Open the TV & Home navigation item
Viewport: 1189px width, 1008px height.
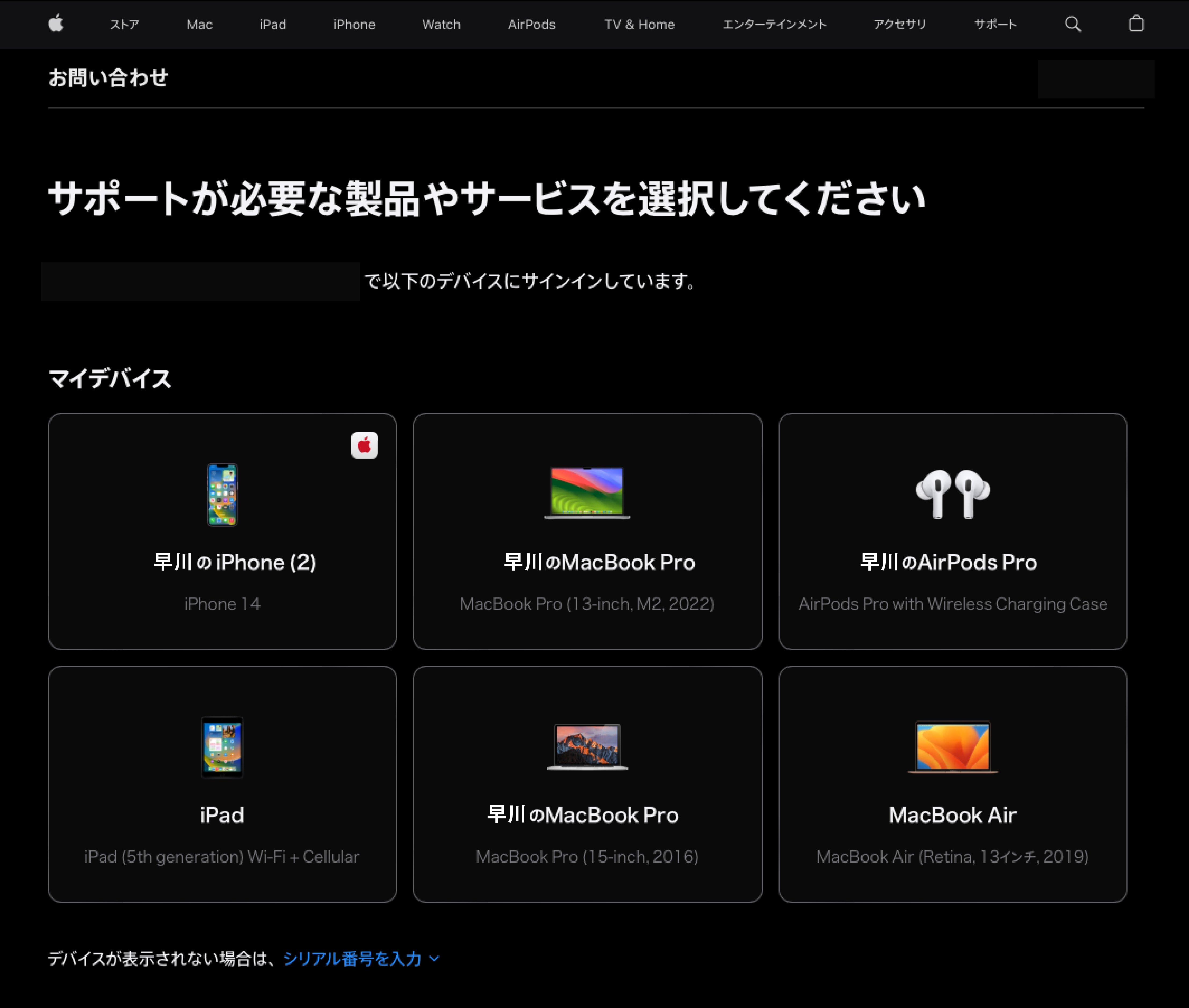[x=639, y=25]
